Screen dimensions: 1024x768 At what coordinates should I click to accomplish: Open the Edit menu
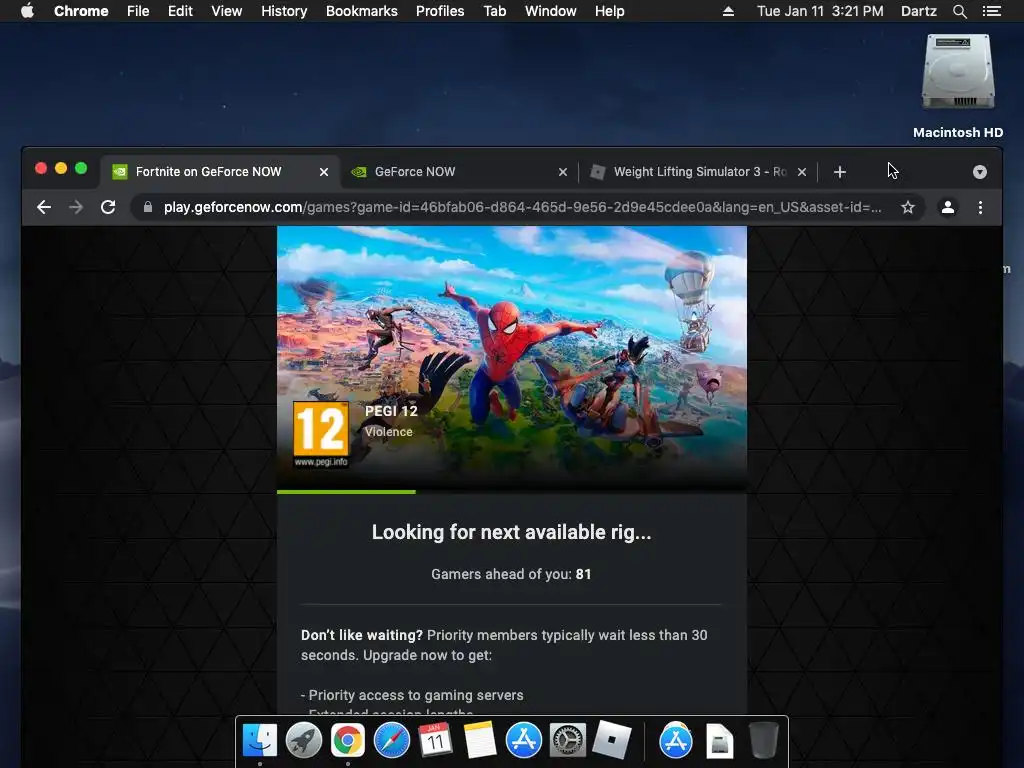(x=180, y=11)
